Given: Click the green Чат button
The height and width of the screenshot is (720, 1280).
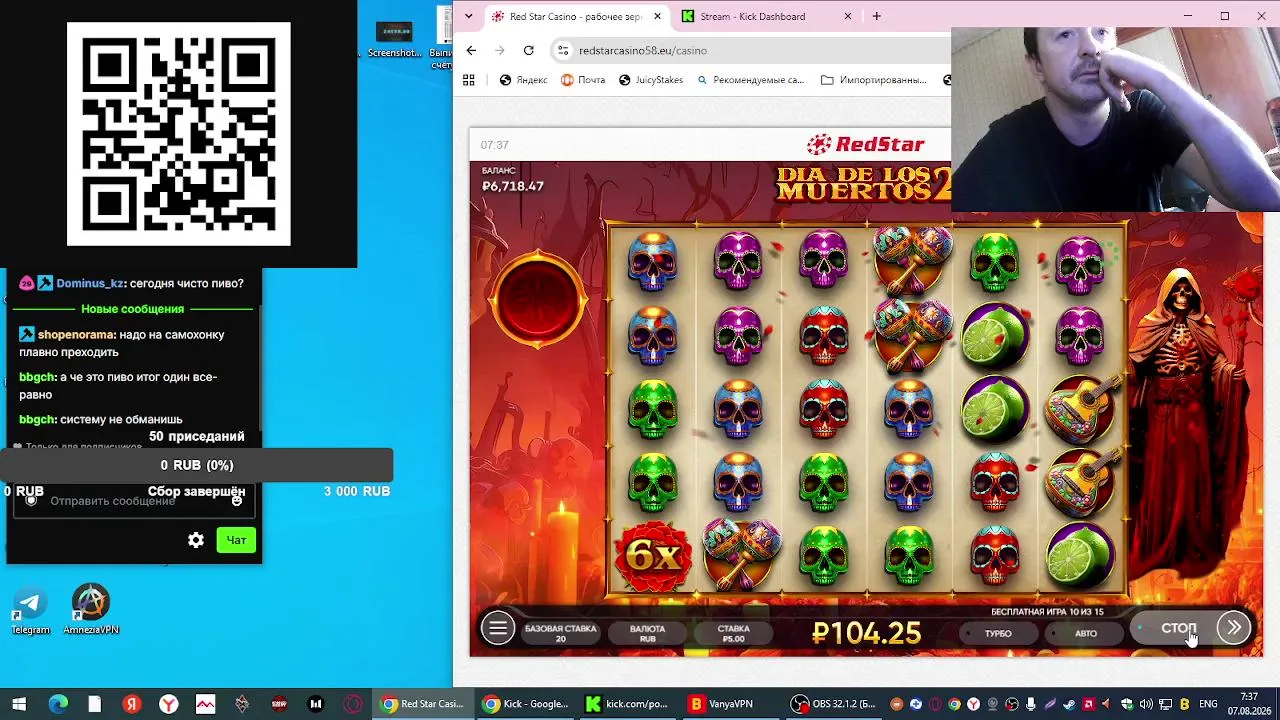Looking at the screenshot, I should pyautogui.click(x=236, y=540).
